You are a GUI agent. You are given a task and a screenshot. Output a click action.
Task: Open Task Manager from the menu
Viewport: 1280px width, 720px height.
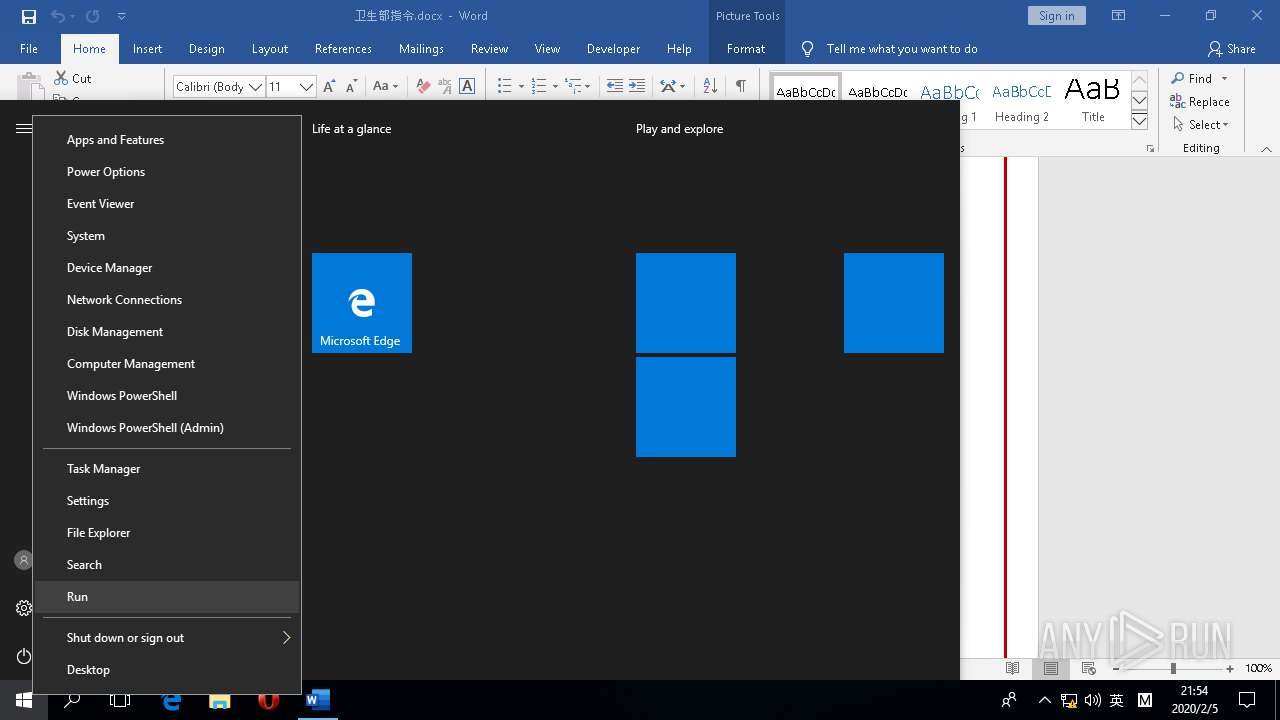point(167,469)
